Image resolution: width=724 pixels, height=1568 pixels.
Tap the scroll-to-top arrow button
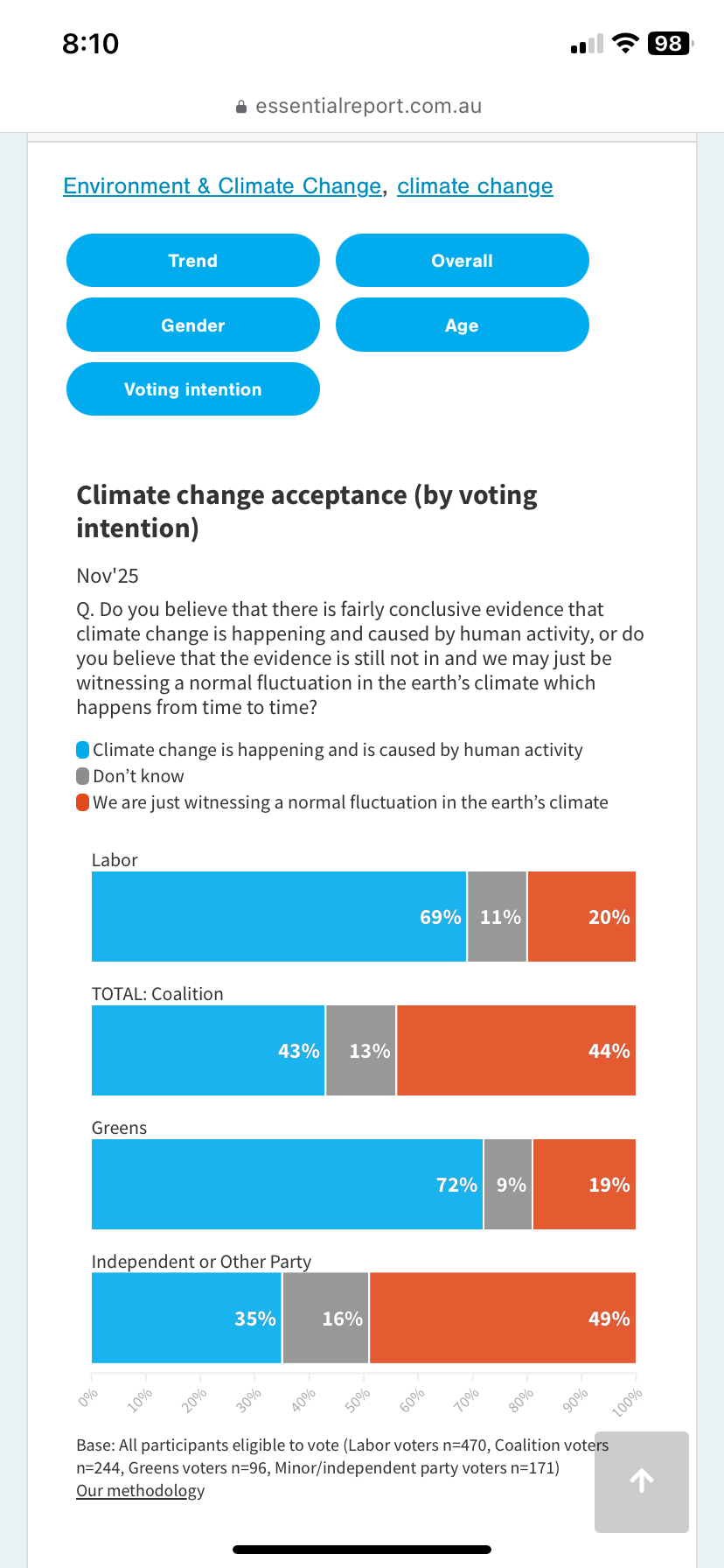tap(641, 1480)
